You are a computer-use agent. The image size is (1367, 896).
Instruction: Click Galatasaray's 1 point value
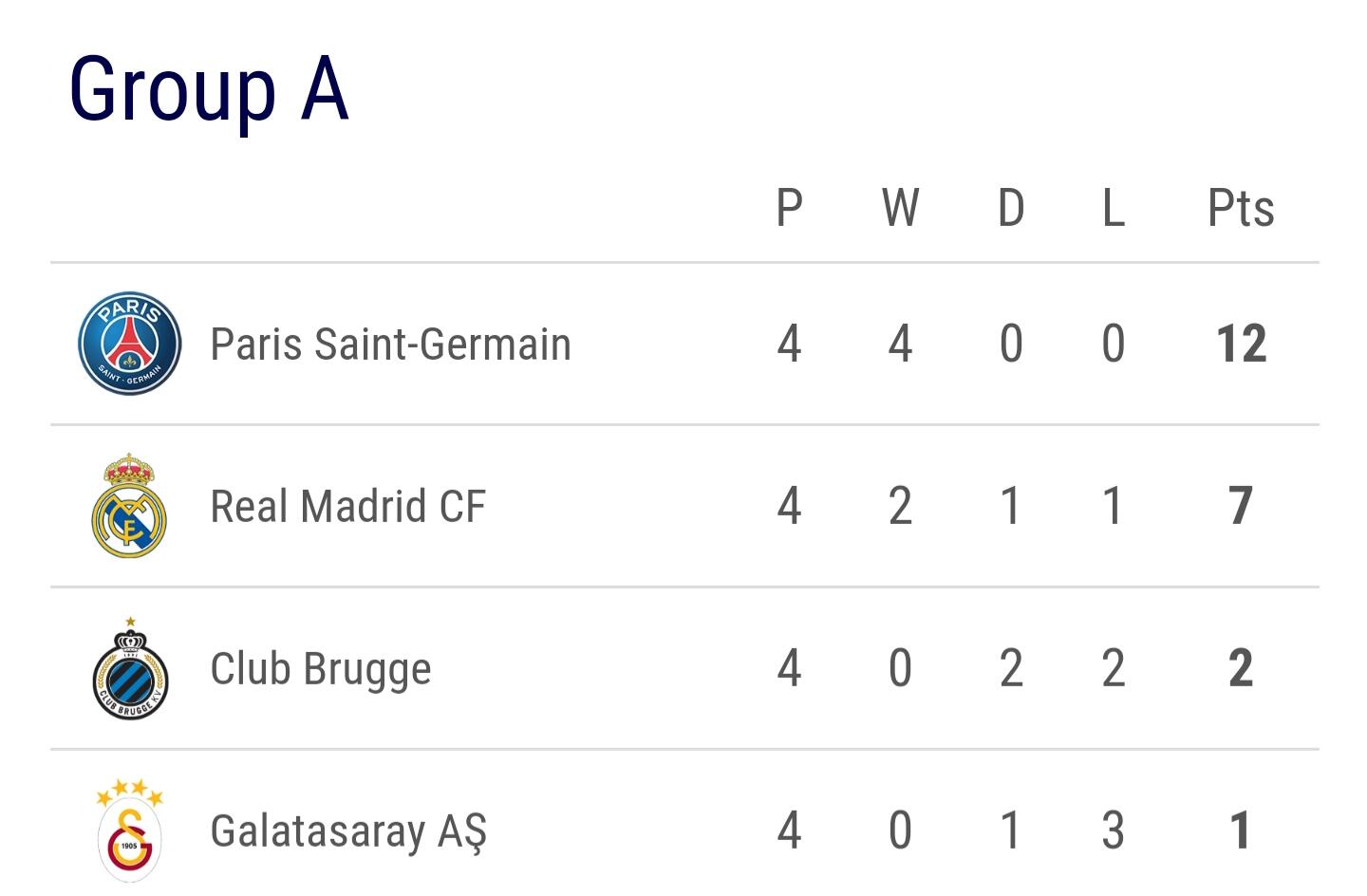coord(1240,831)
